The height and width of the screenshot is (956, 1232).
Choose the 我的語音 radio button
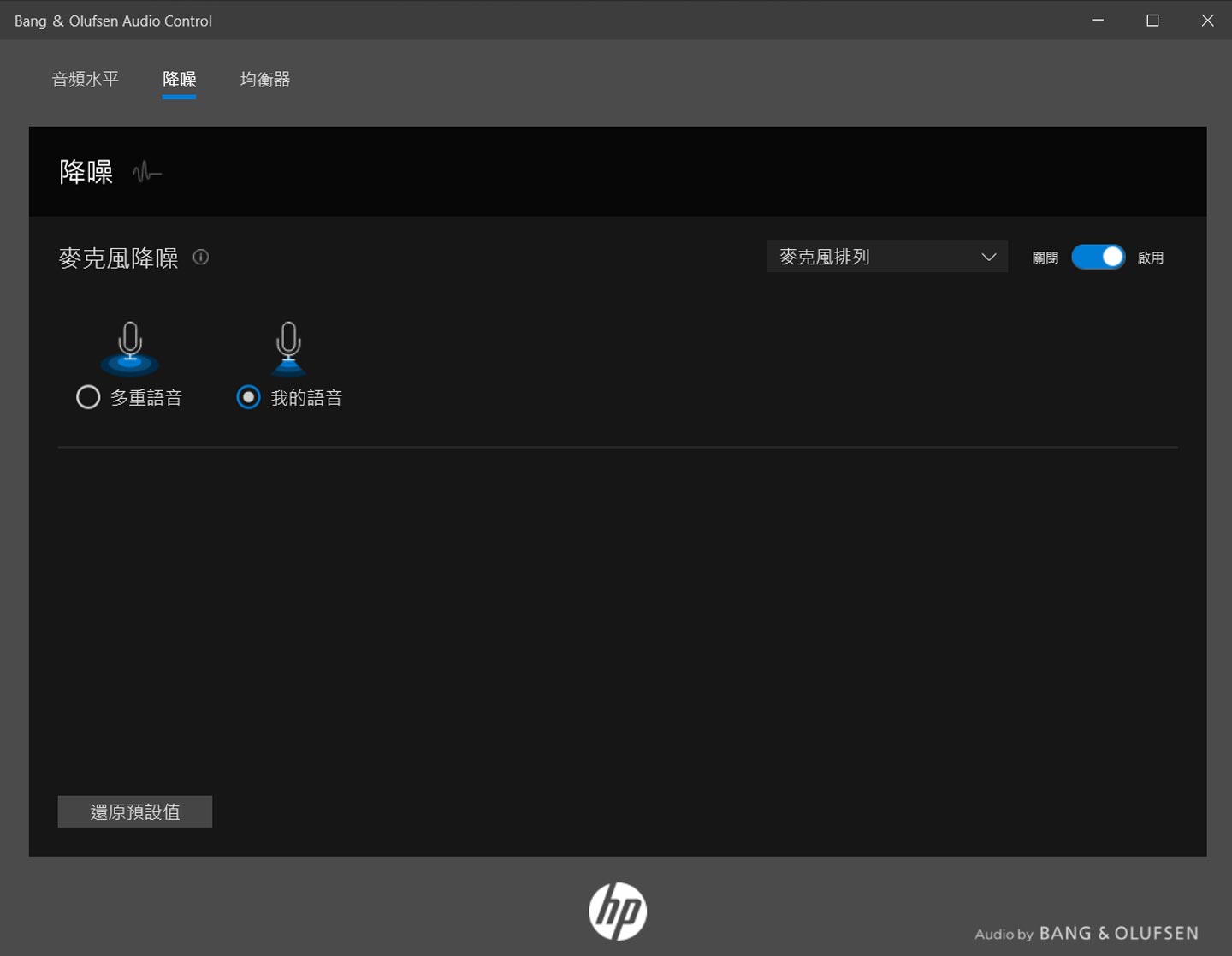tap(248, 397)
